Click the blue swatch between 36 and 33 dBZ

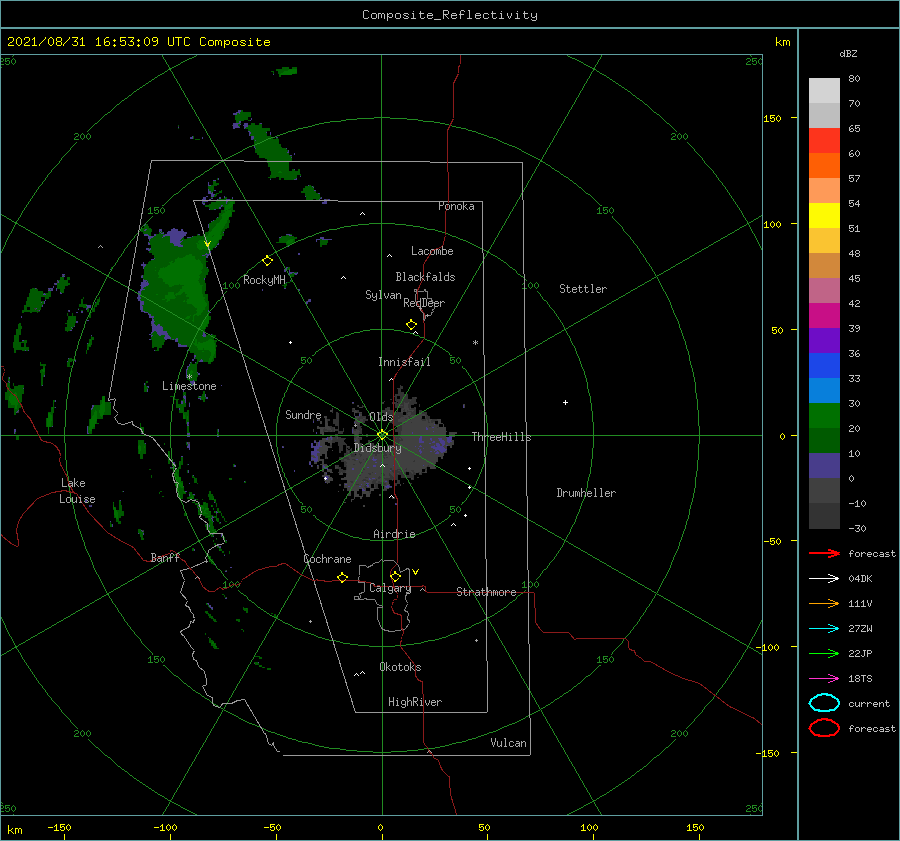pos(824,366)
